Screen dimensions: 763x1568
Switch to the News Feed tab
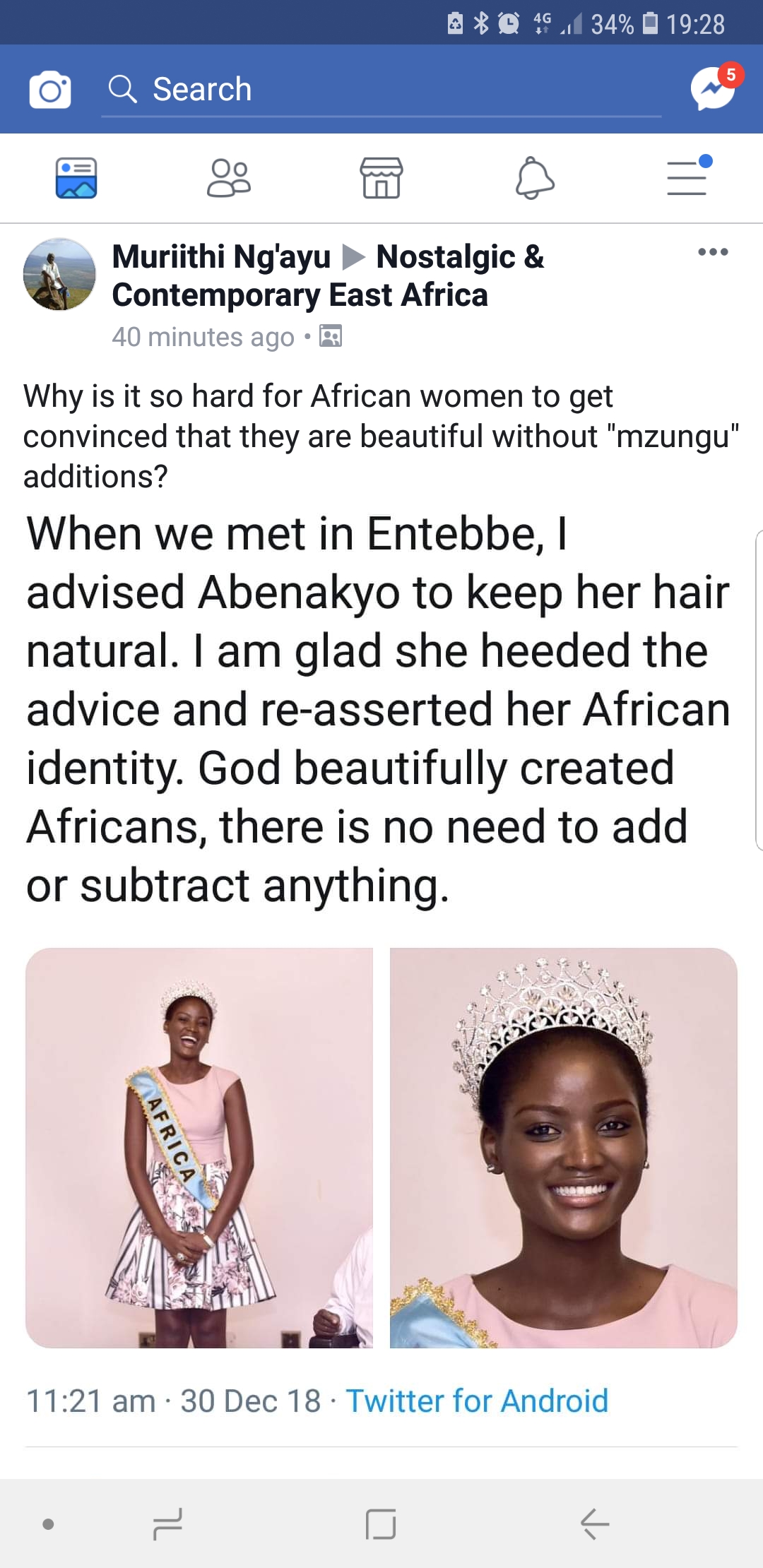click(x=76, y=177)
